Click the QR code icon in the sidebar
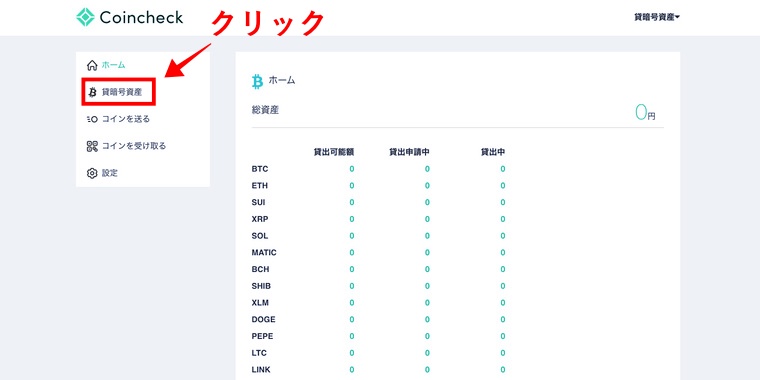The width and height of the screenshot is (760, 380). point(92,146)
